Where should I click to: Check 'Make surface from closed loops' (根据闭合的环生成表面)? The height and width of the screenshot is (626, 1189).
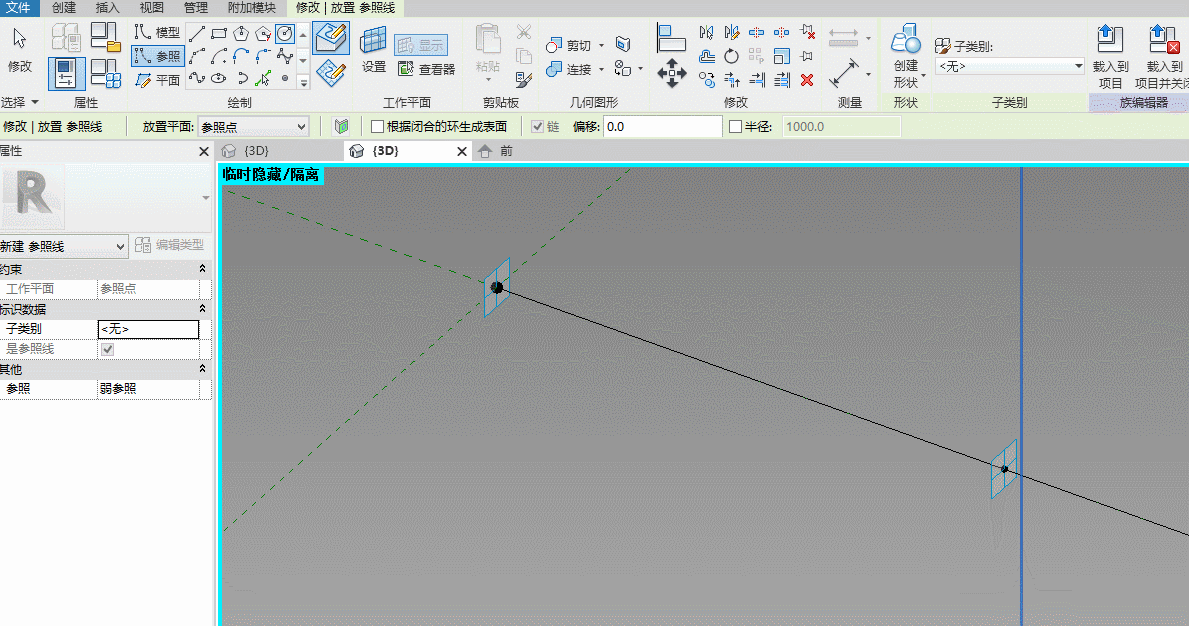[377, 127]
